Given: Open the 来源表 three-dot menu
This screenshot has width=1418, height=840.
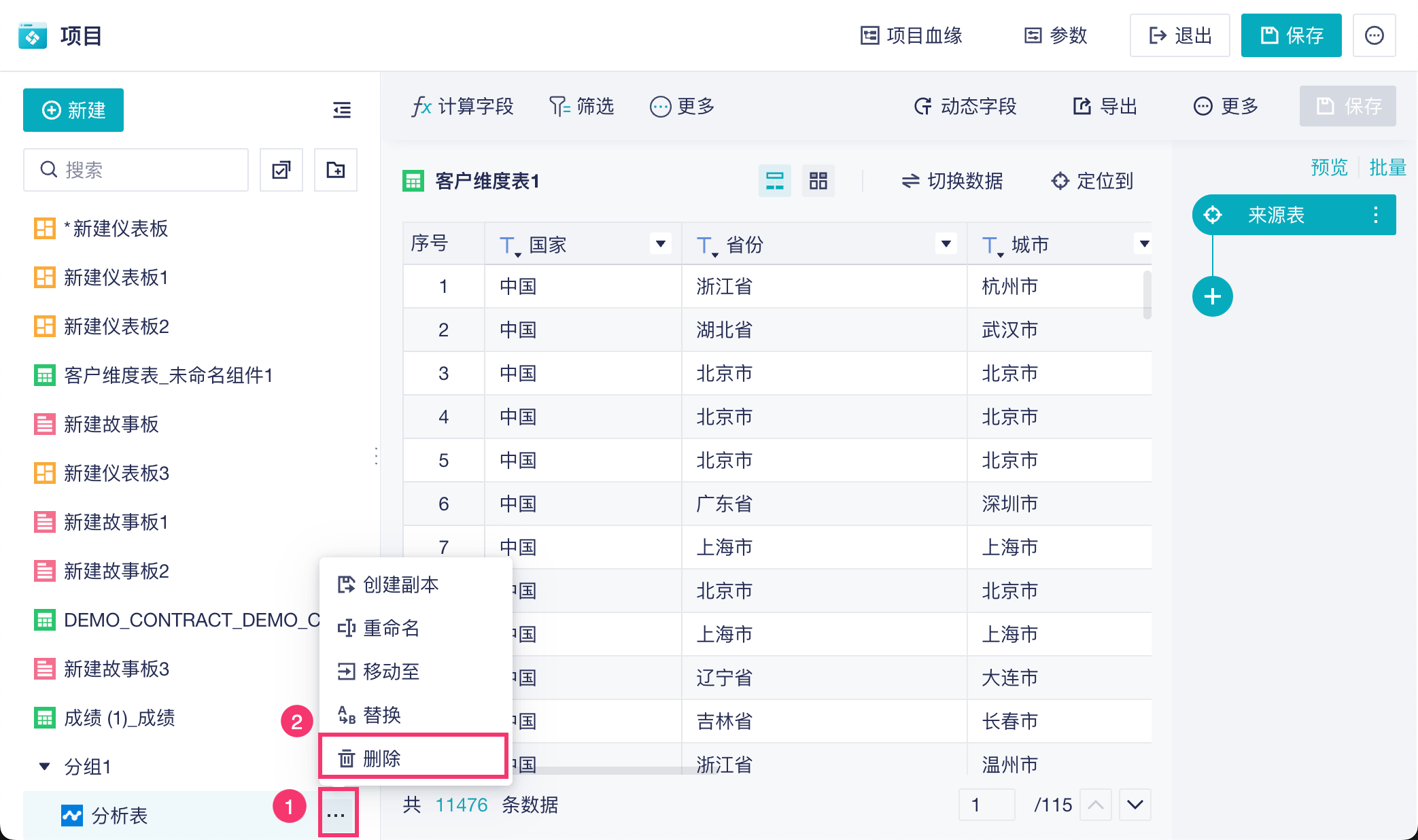Looking at the screenshot, I should [x=1375, y=215].
